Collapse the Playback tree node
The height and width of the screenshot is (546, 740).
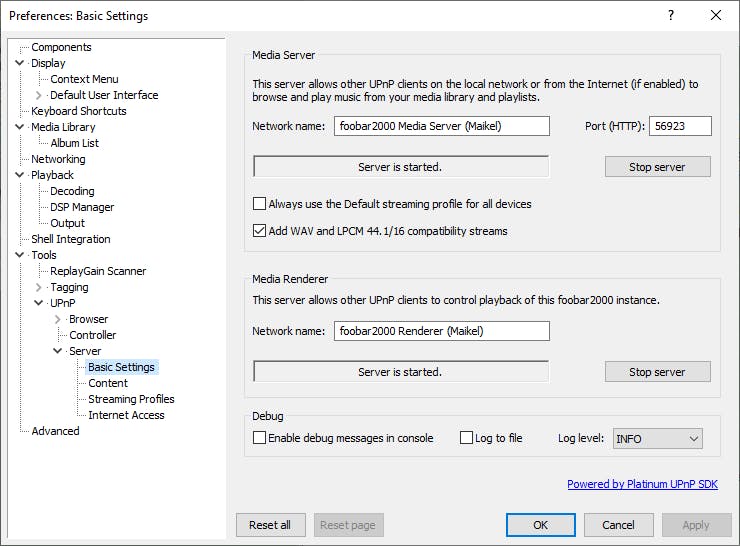coord(20,175)
